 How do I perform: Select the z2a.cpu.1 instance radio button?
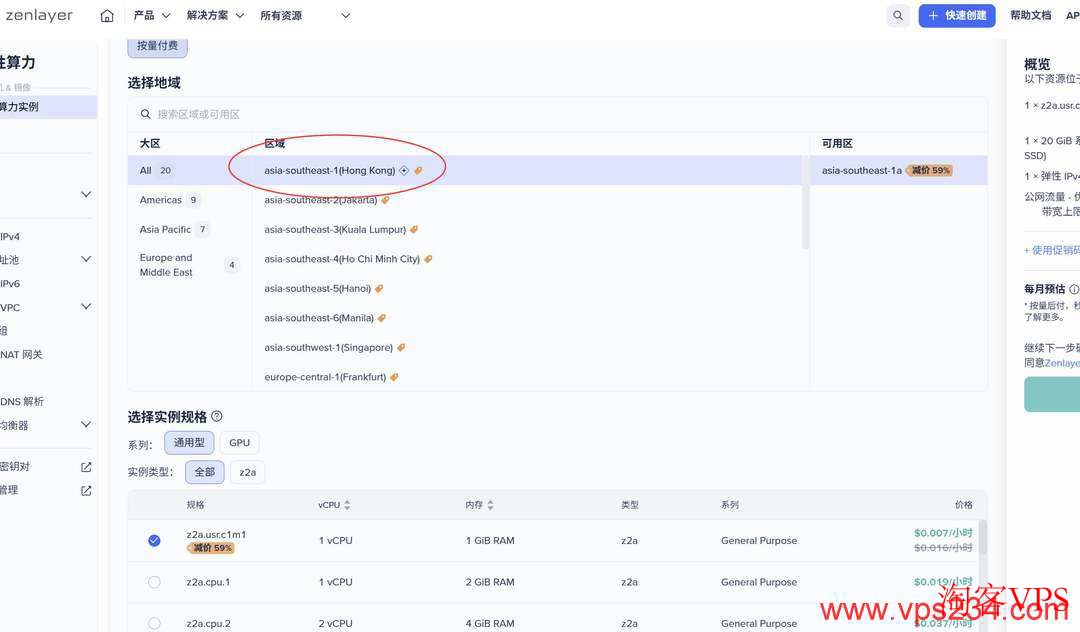pyautogui.click(x=154, y=581)
